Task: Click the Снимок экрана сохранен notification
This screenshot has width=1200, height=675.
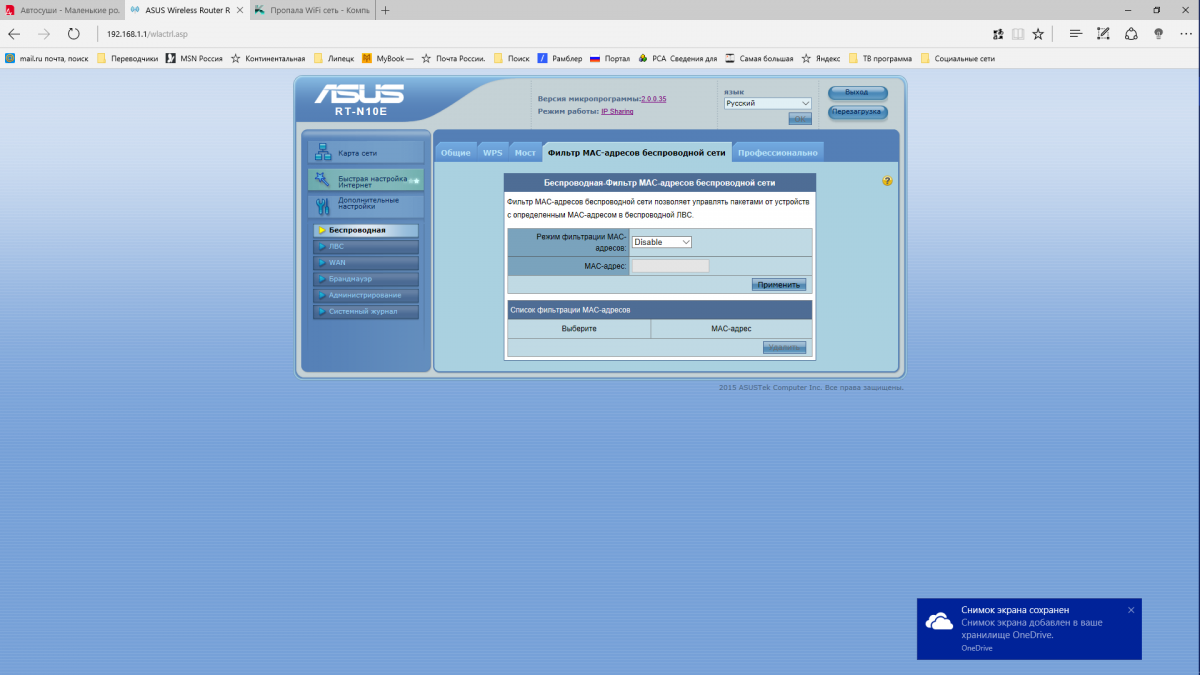Action: 1029,629
